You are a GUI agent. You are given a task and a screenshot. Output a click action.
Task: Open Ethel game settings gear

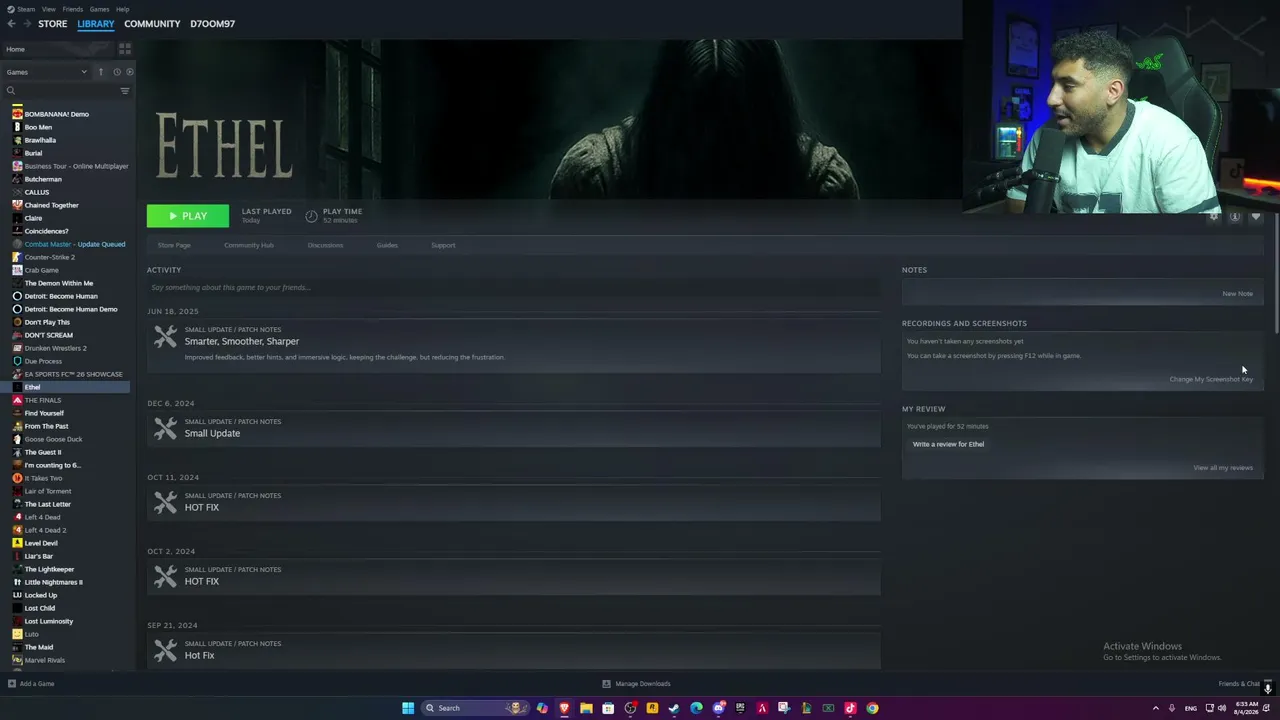[1214, 217]
